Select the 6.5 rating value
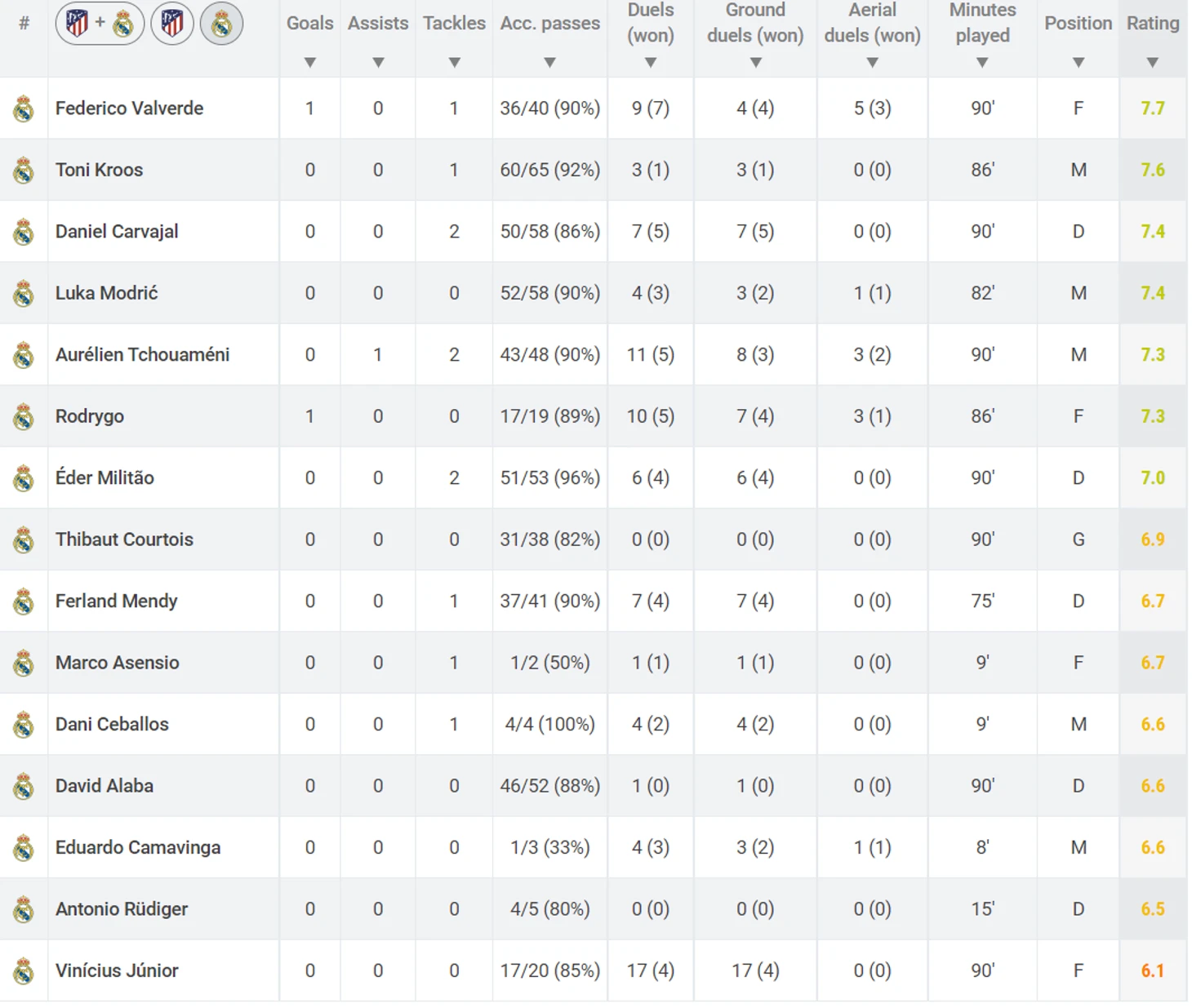Image resolution: width=1192 pixels, height=1008 pixels. tap(1153, 909)
